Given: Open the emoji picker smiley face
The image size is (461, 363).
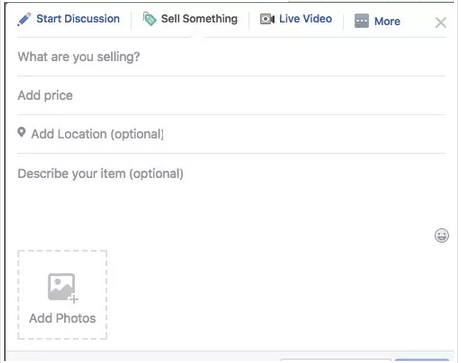Looking at the screenshot, I should tap(441, 236).
